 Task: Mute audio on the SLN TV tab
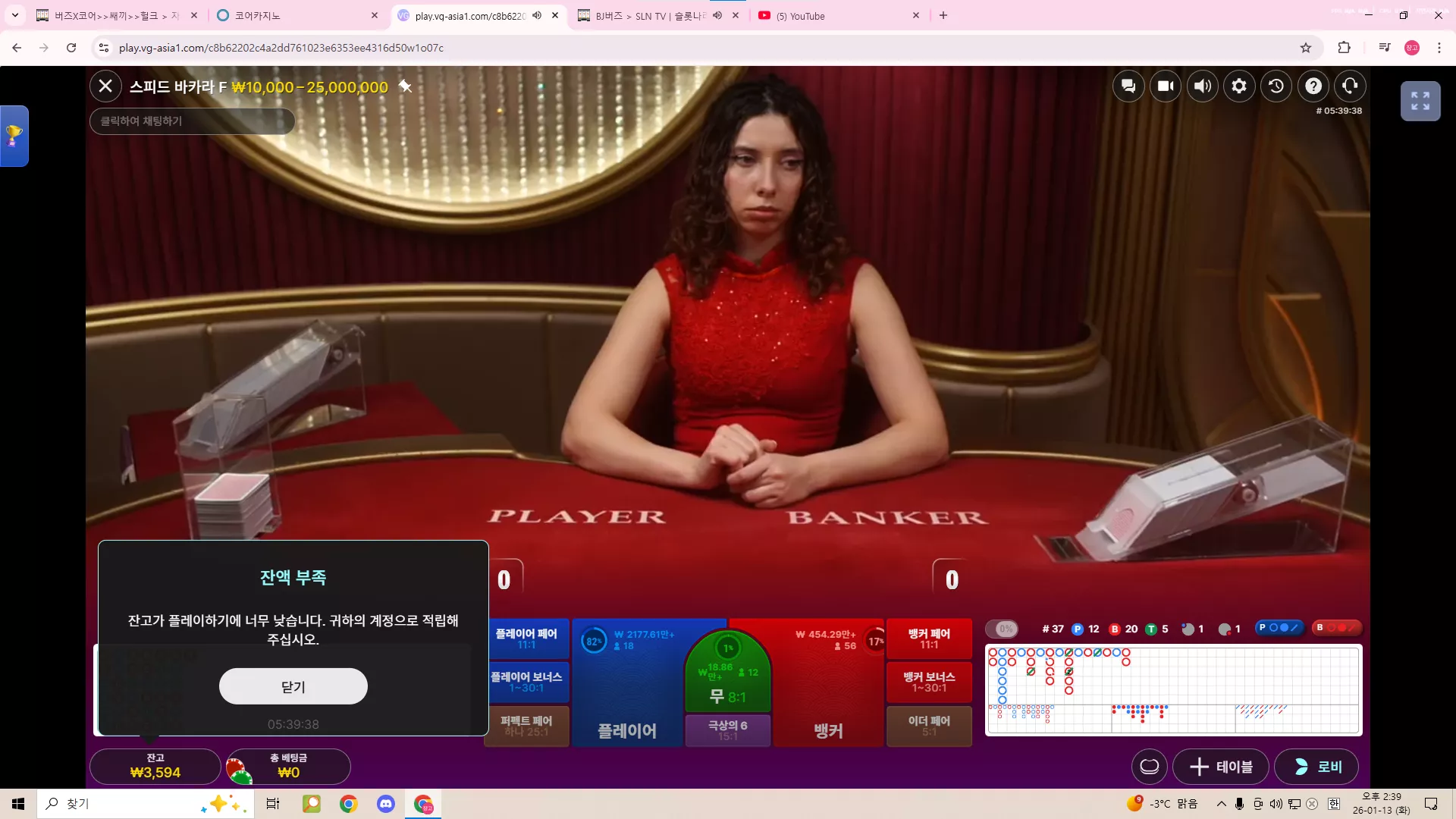pyautogui.click(x=717, y=15)
